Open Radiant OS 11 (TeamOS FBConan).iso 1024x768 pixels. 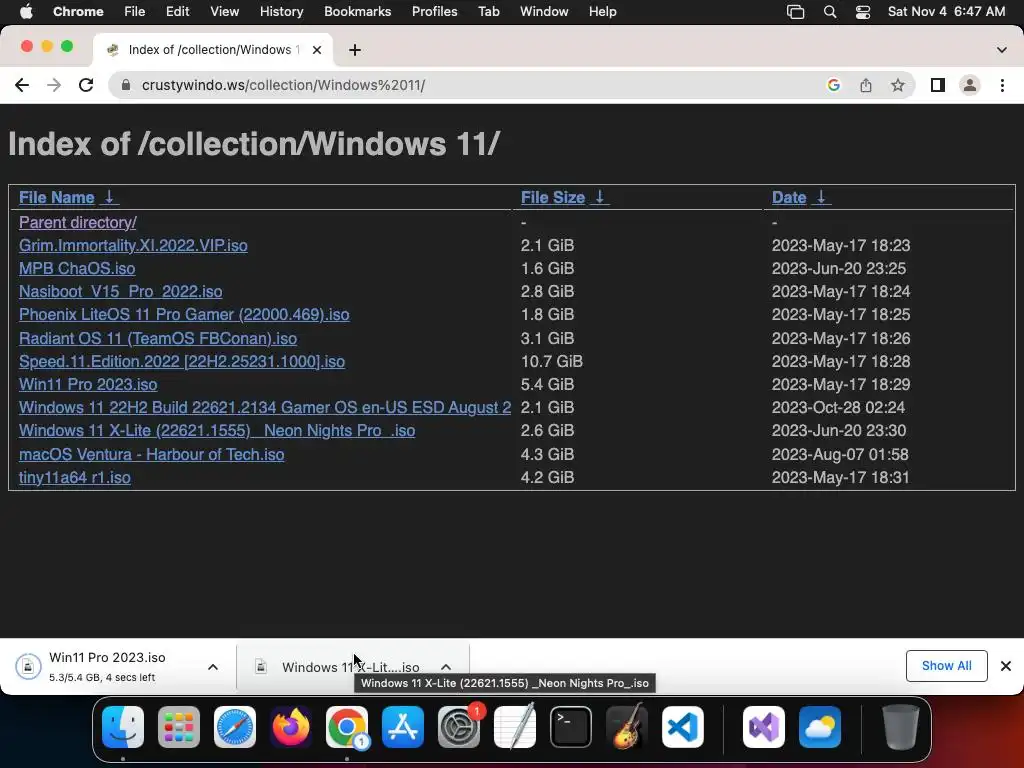(158, 338)
